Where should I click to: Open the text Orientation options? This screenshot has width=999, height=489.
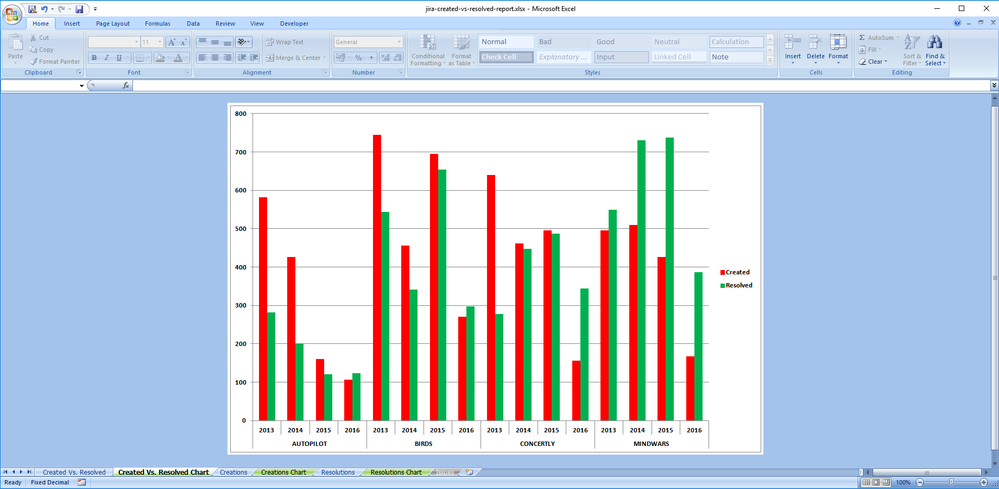click(243, 42)
